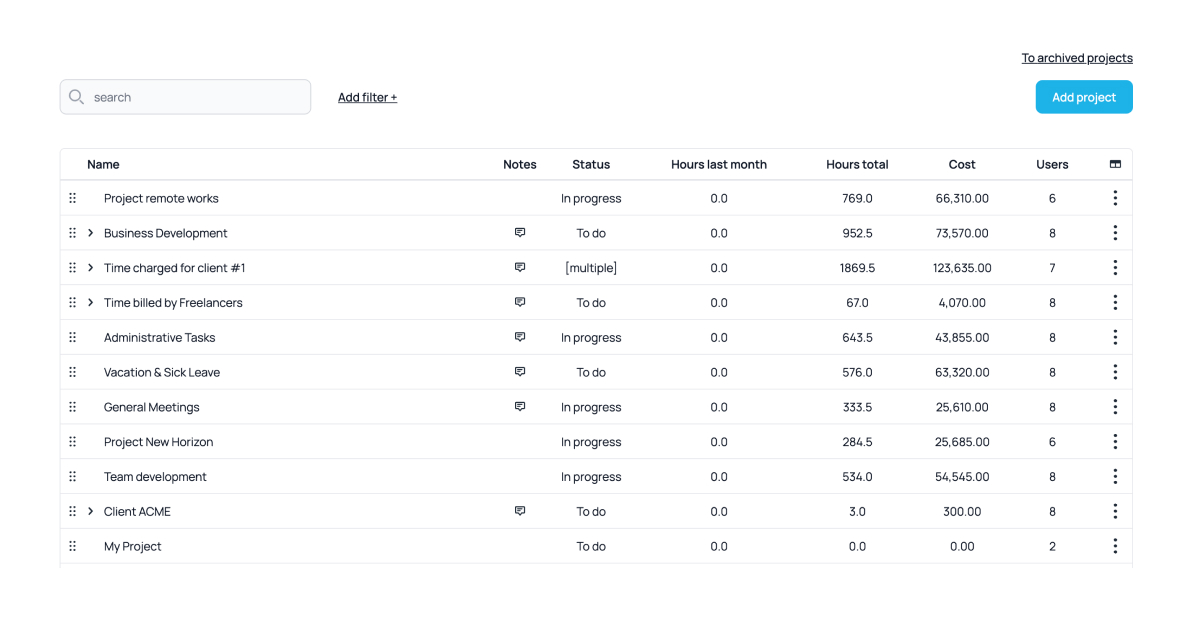Image resolution: width=1200 pixels, height=619 pixels.
Task: Click notes icon for Client ACME
Action: [x=520, y=511]
